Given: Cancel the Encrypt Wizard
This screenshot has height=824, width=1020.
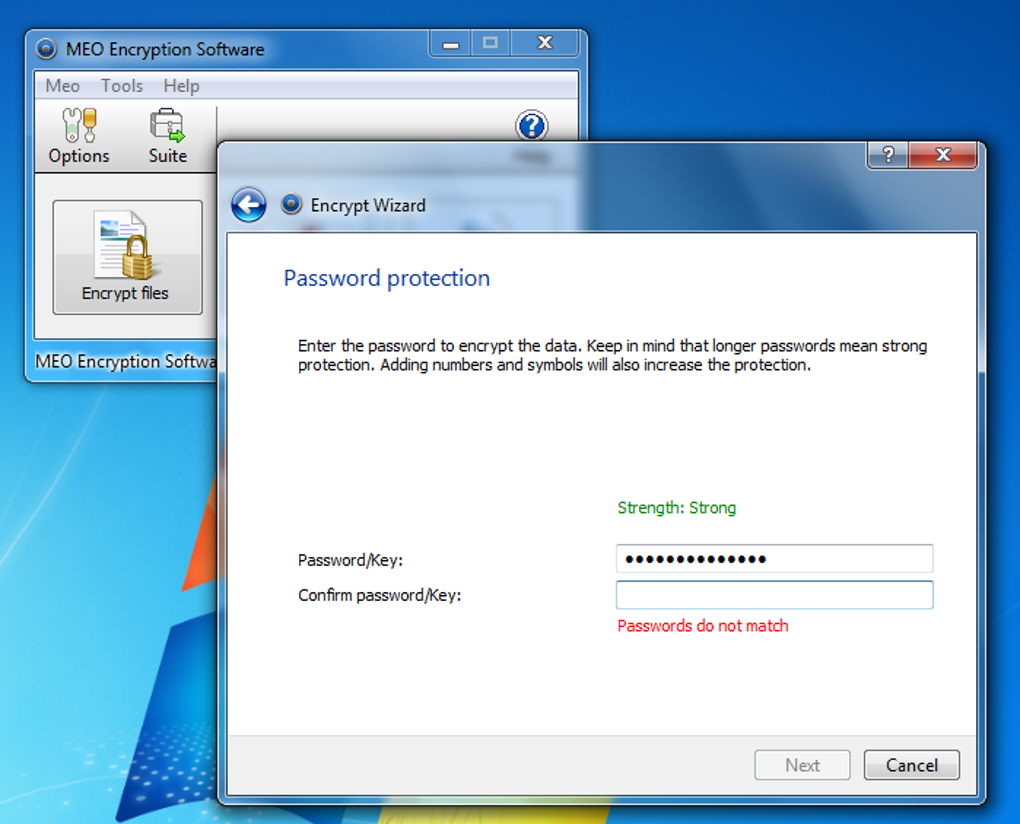Looking at the screenshot, I should point(911,765).
